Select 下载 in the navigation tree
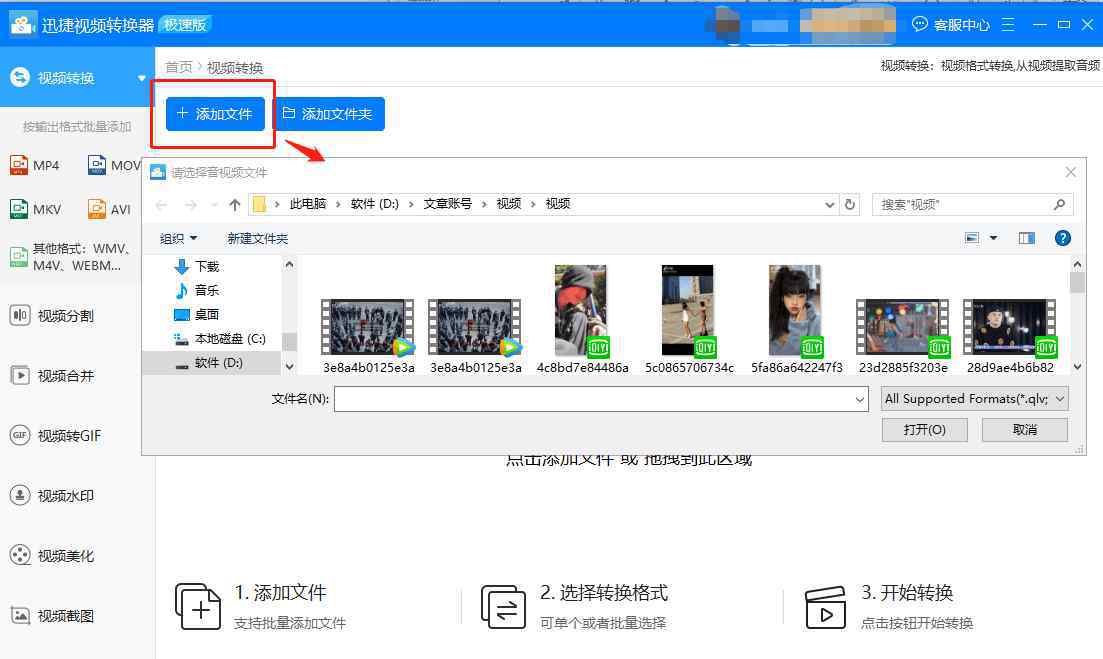The height and width of the screenshot is (659, 1103). pos(197,267)
